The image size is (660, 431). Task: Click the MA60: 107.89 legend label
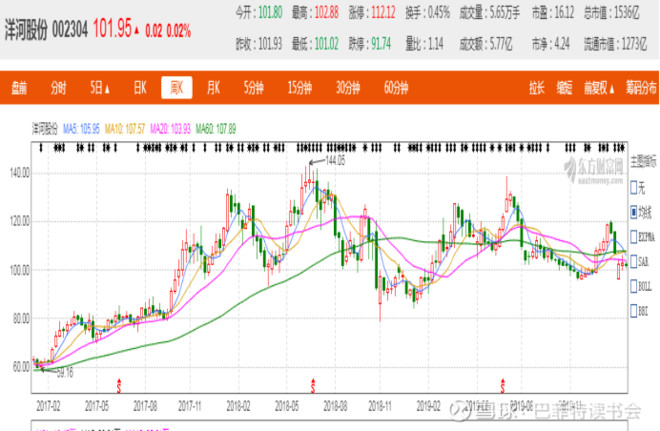pos(216,129)
